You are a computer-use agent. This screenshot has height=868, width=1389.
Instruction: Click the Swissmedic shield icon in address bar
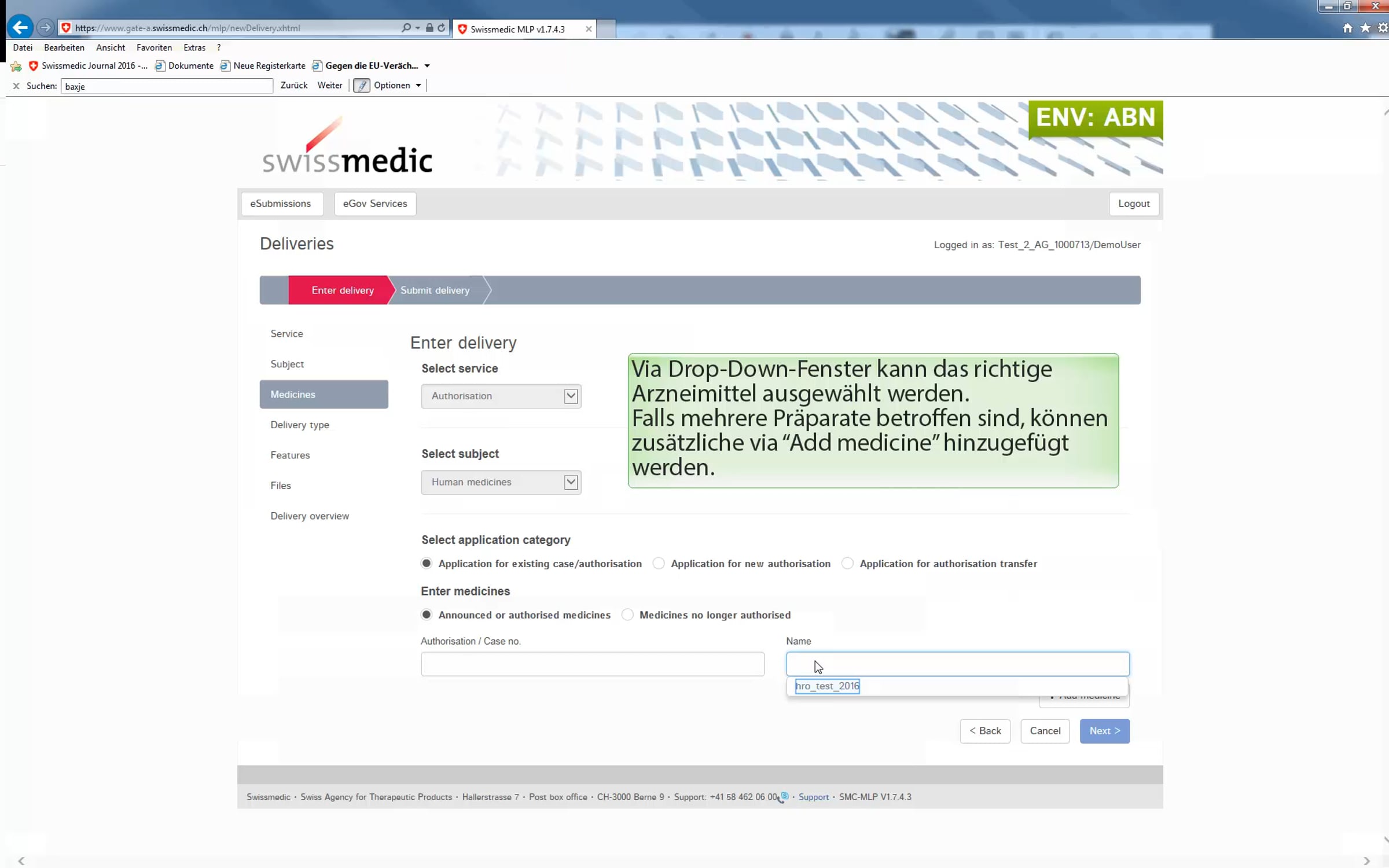(x=66, y=28)
